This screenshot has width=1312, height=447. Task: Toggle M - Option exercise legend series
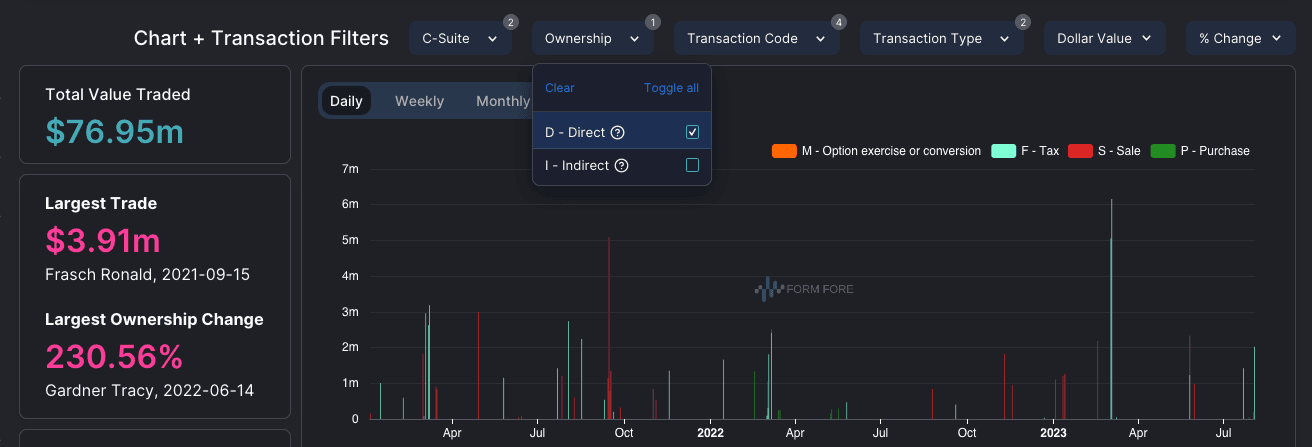(876, 151)
